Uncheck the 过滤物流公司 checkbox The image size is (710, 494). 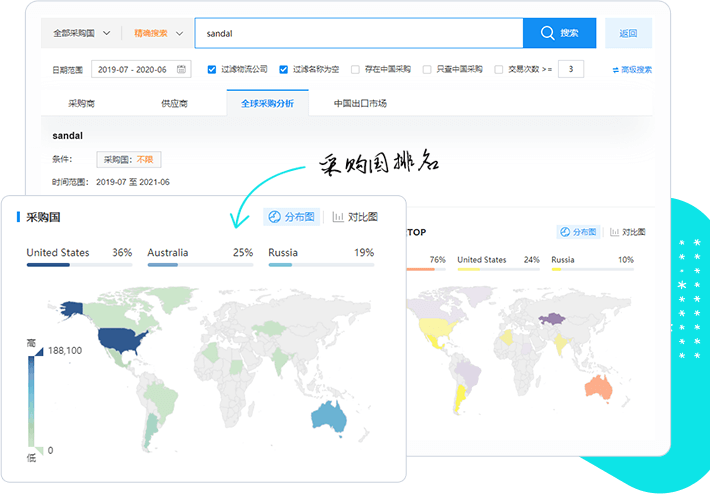(x=212, y=70)
